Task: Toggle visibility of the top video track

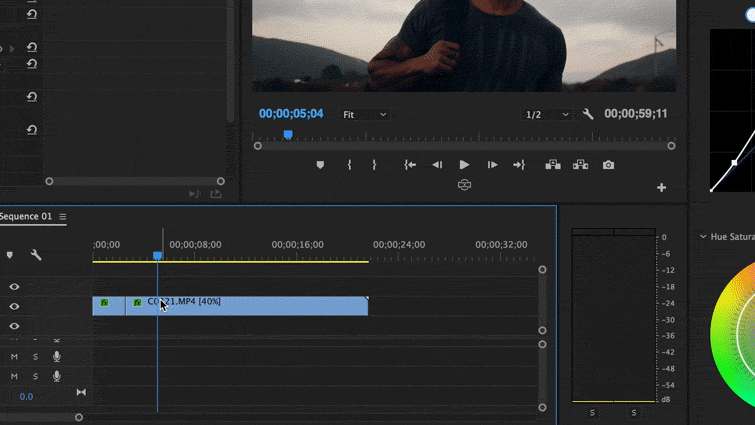Action: 14,287
